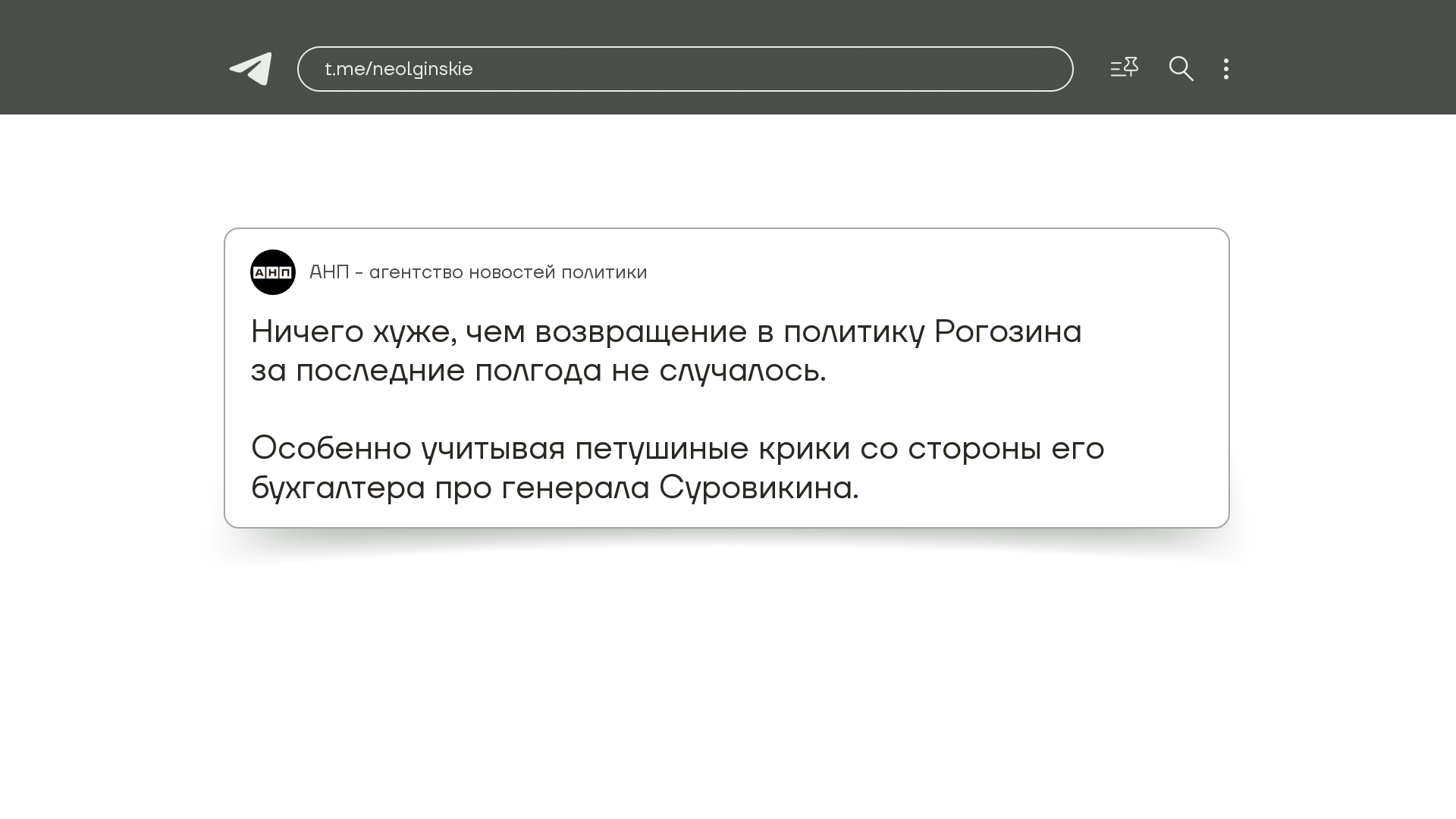Click the word полгода in the post
This screenshot has height=819, width=1456.
pyautogui.click(x=538, y=371)
